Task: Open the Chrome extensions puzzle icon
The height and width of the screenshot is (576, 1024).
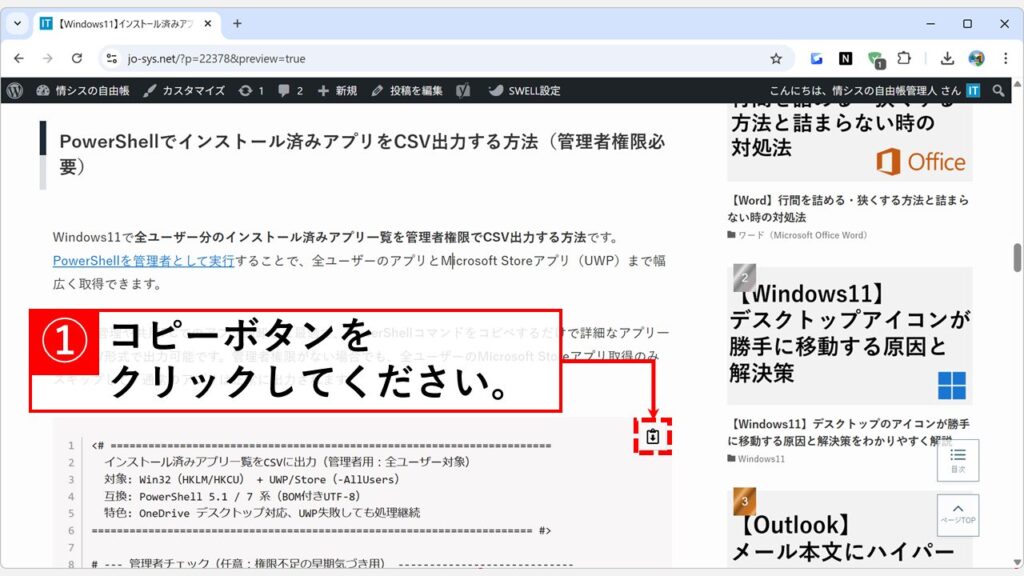Action: tap(904, 59)
